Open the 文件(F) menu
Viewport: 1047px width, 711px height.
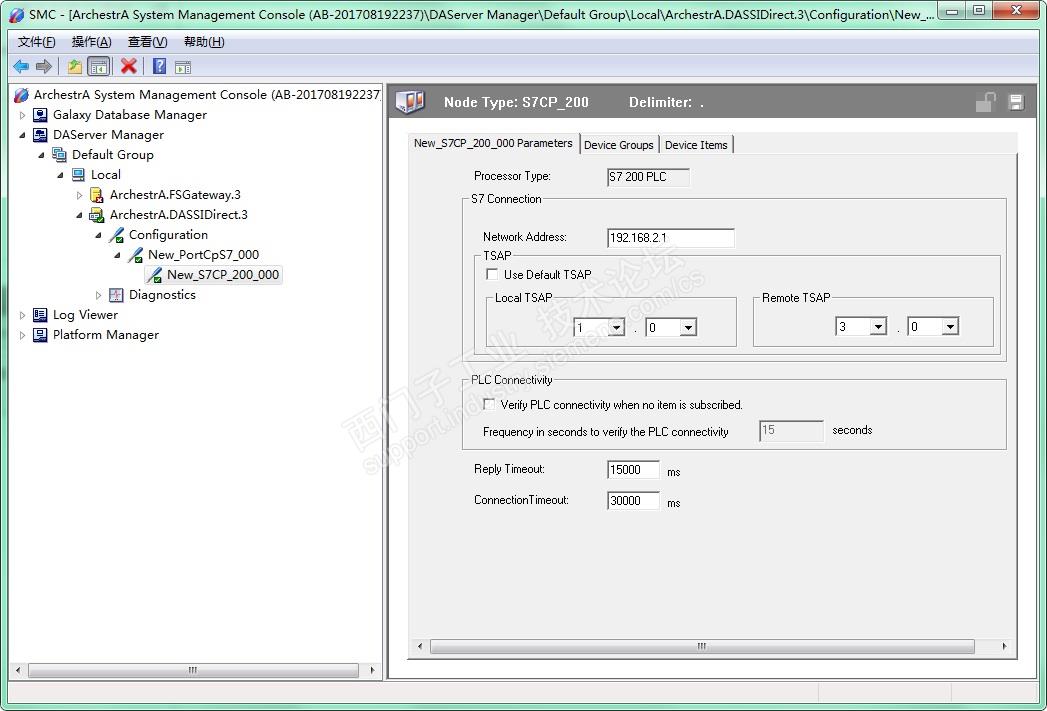click(36, 42)
